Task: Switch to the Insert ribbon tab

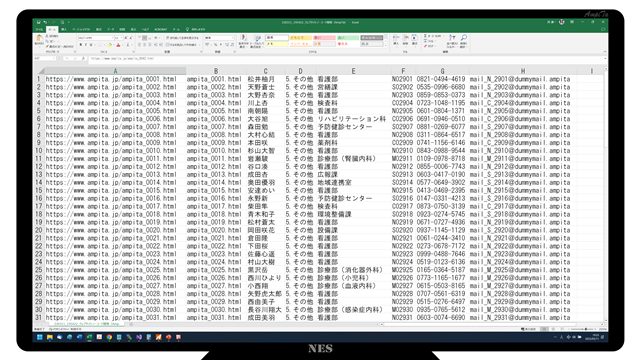Action: tap(64, 29)
